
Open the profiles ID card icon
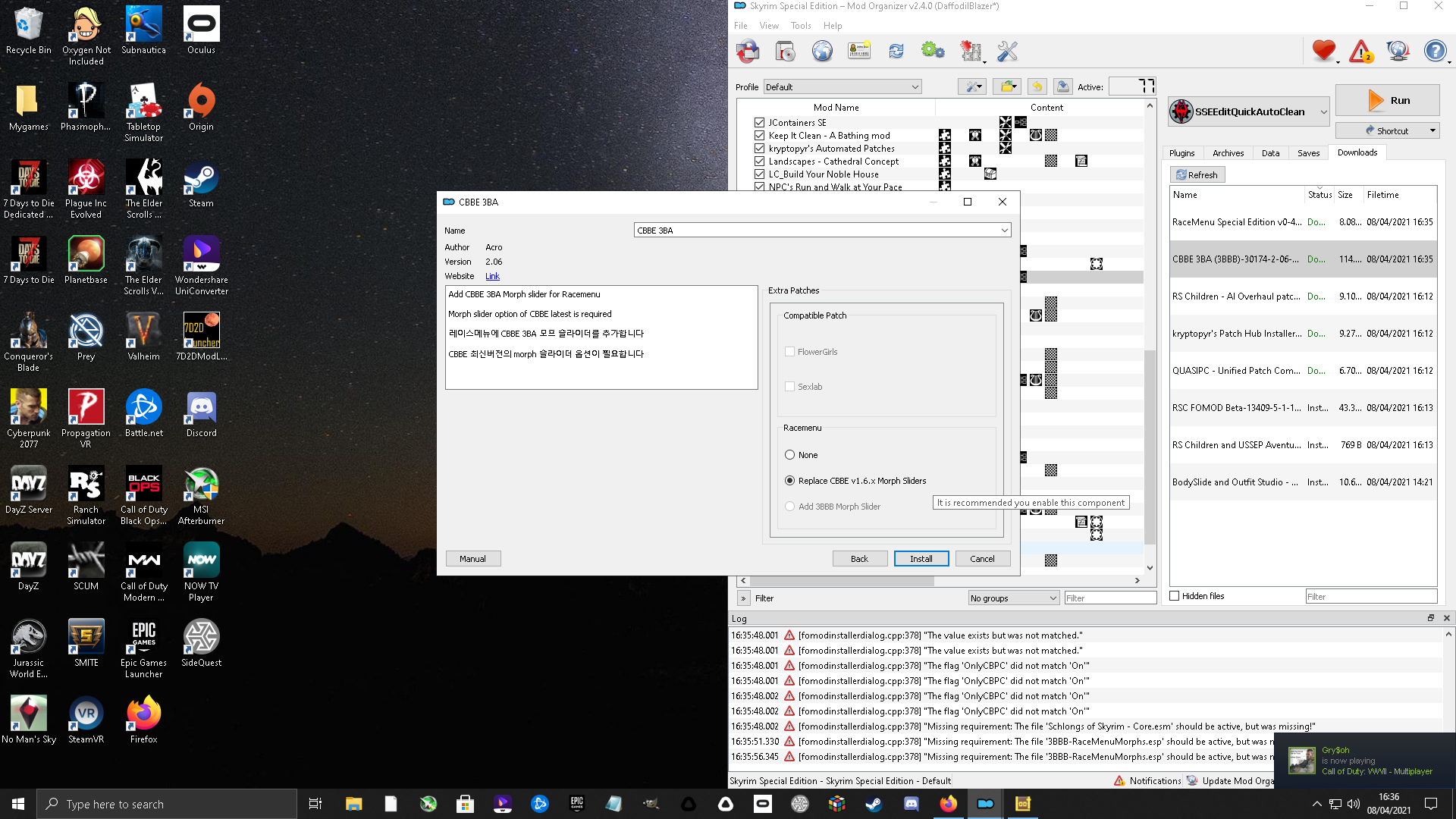tap(859, 52)
